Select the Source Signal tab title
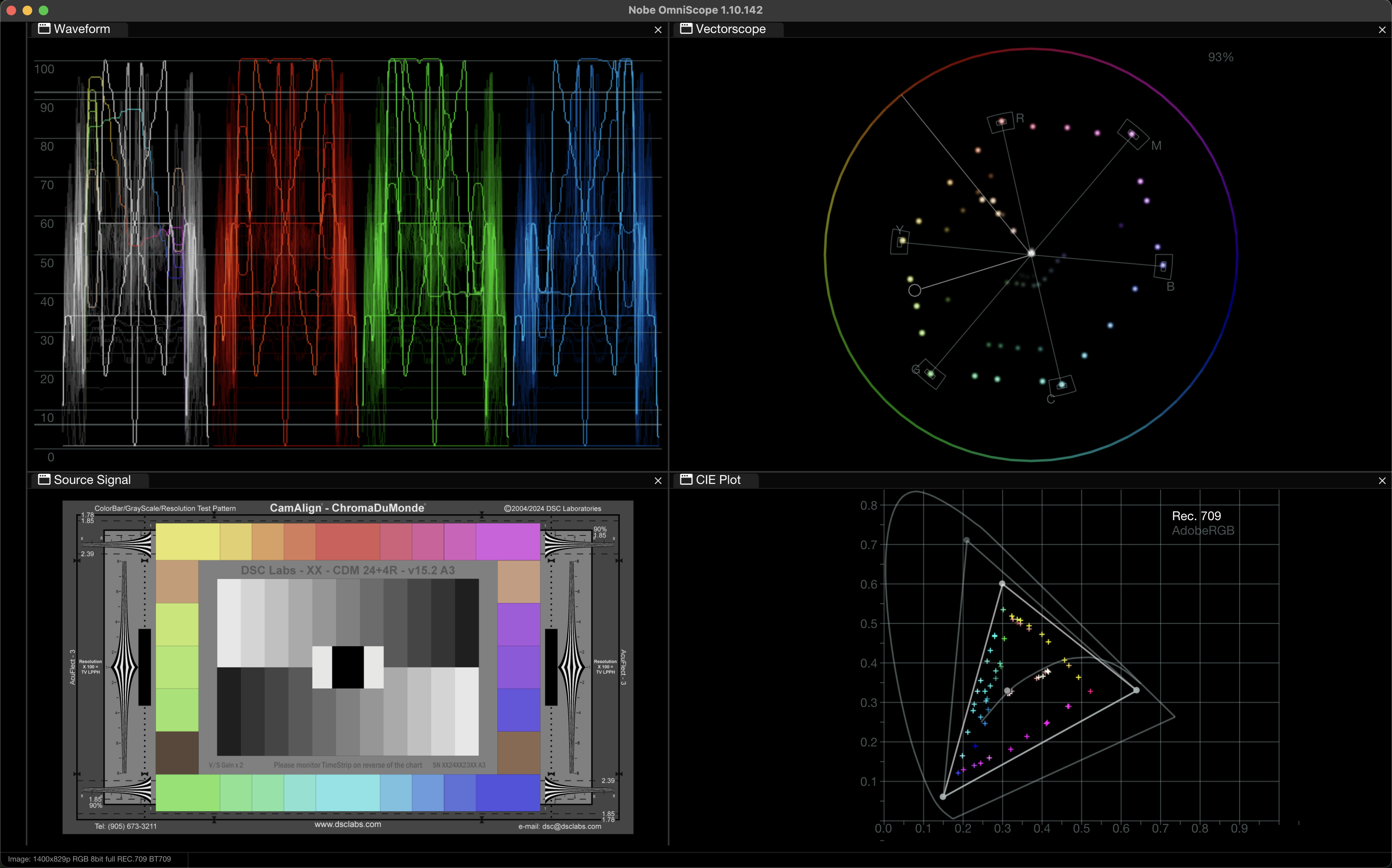This screenshot has height=868, width=1392. coord(92,479)
